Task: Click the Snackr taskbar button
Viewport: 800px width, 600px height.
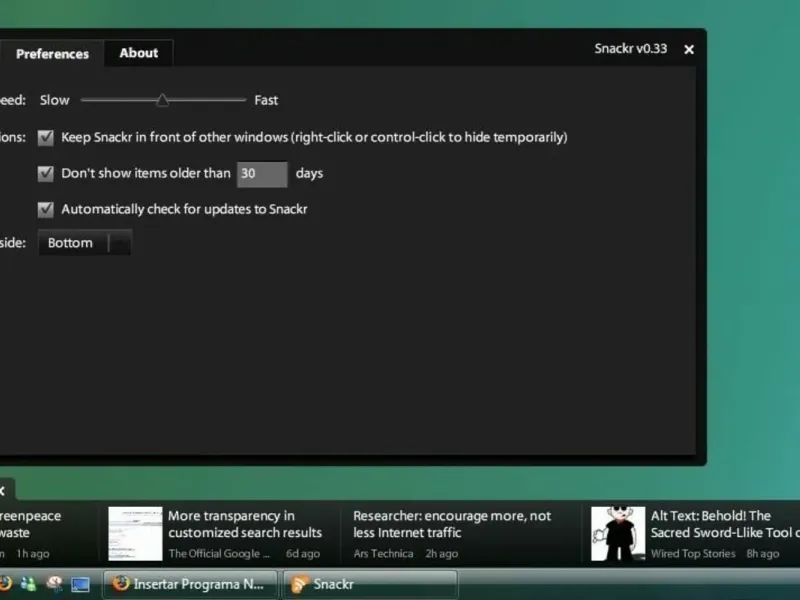Action: [370, 584]
